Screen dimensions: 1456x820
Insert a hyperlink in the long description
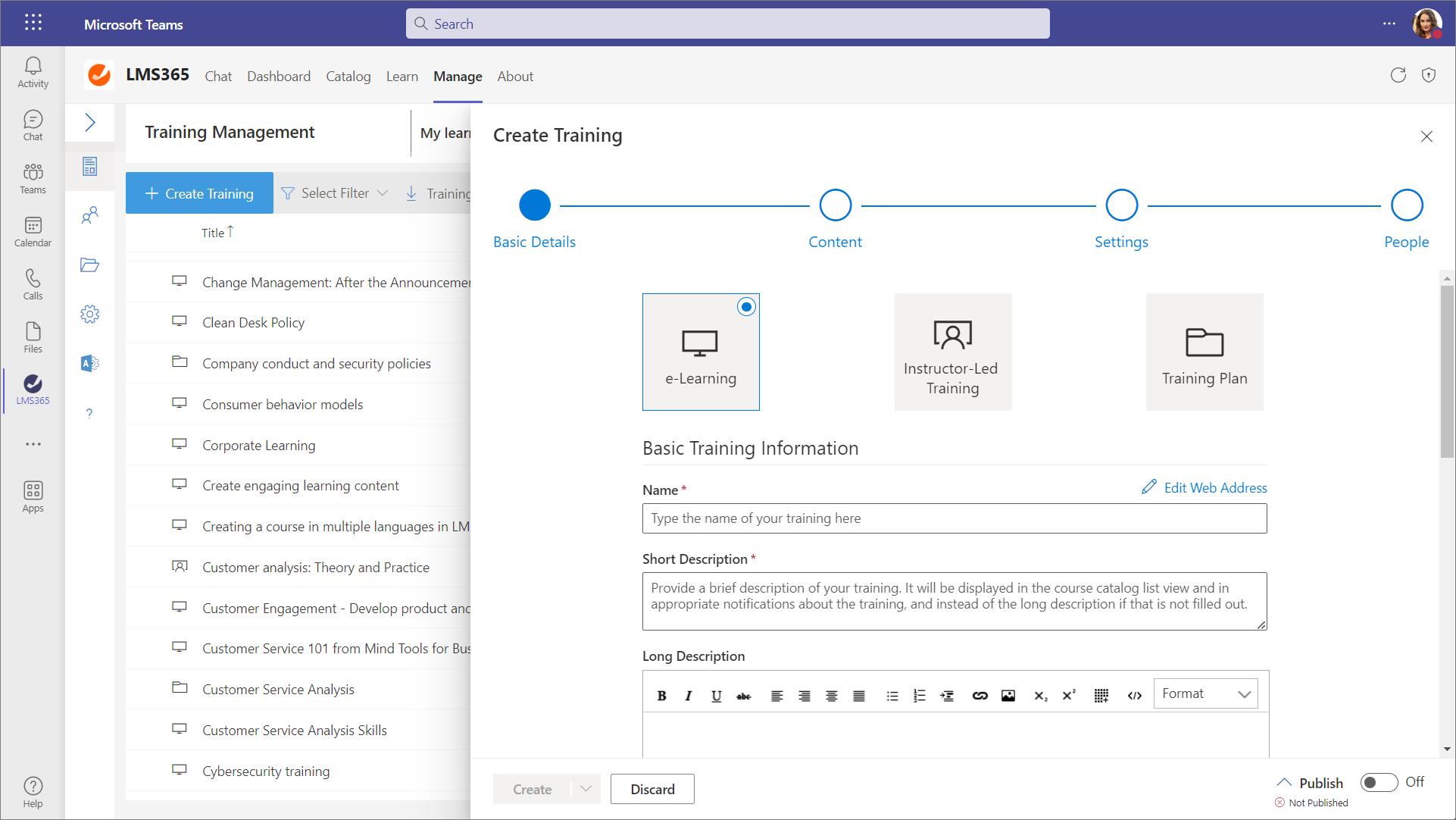980,696
